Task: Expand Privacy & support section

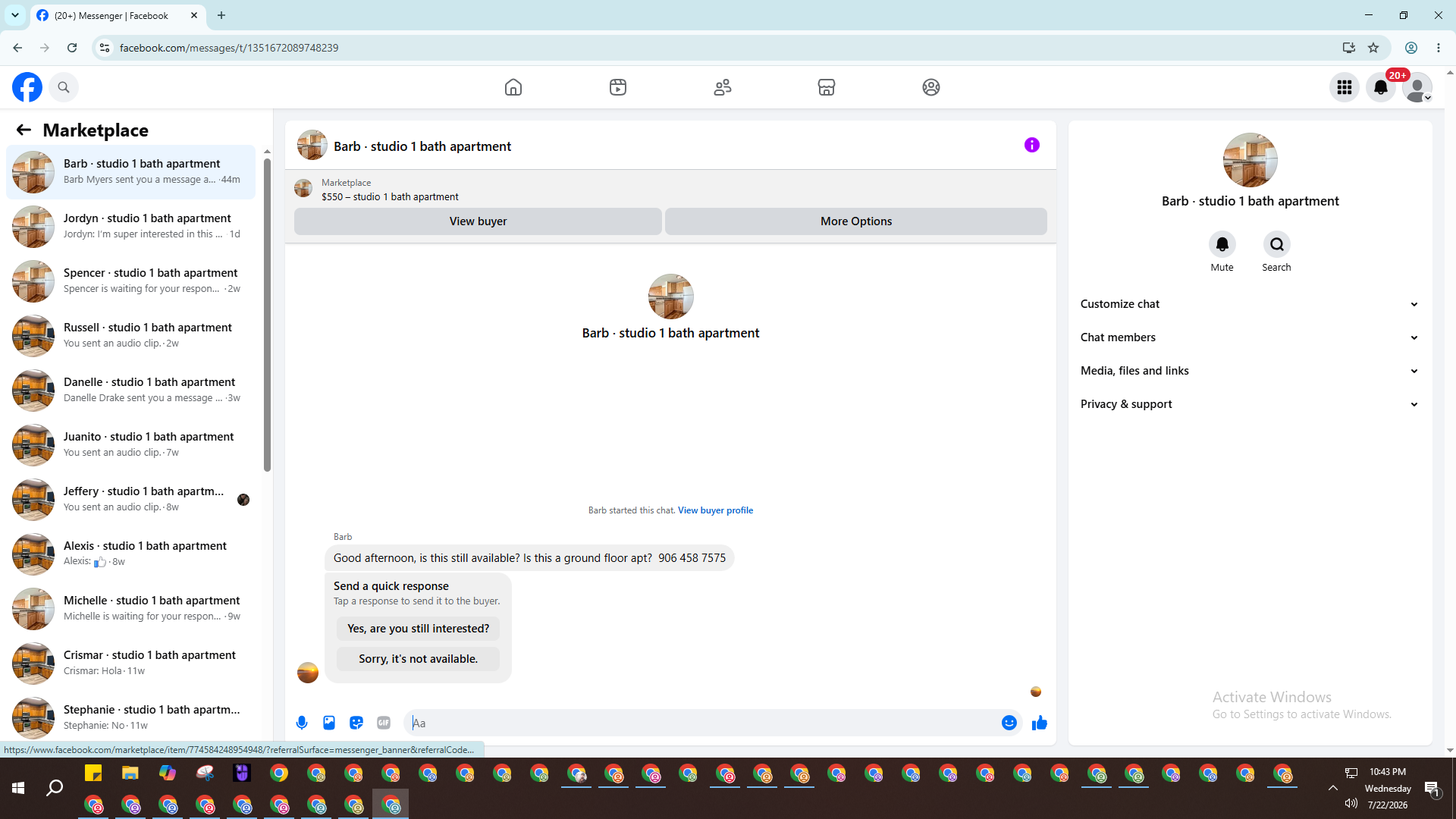Action: click(x=1250, y=404)
